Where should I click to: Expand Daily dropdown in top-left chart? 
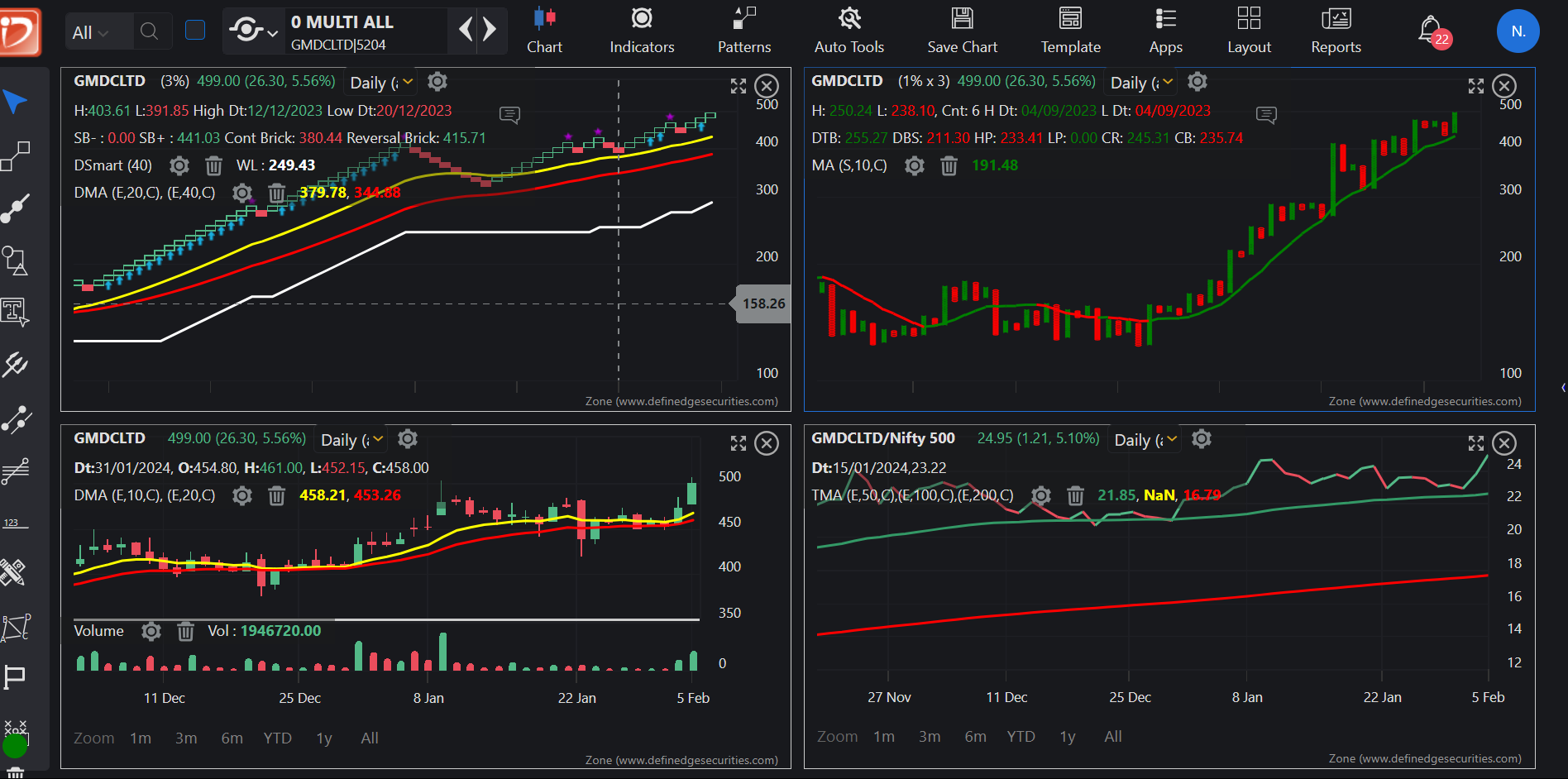(x=381, y=83)
